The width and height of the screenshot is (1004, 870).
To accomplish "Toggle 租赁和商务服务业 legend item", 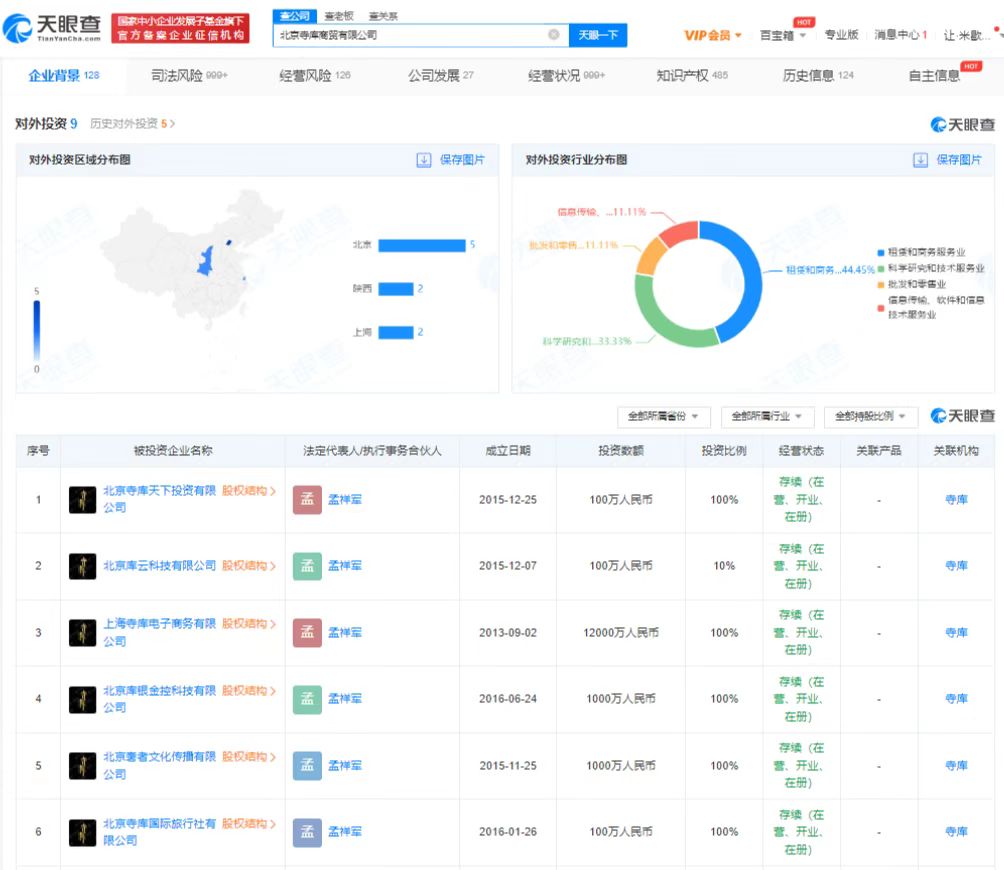I will click(x=921, y=252).
